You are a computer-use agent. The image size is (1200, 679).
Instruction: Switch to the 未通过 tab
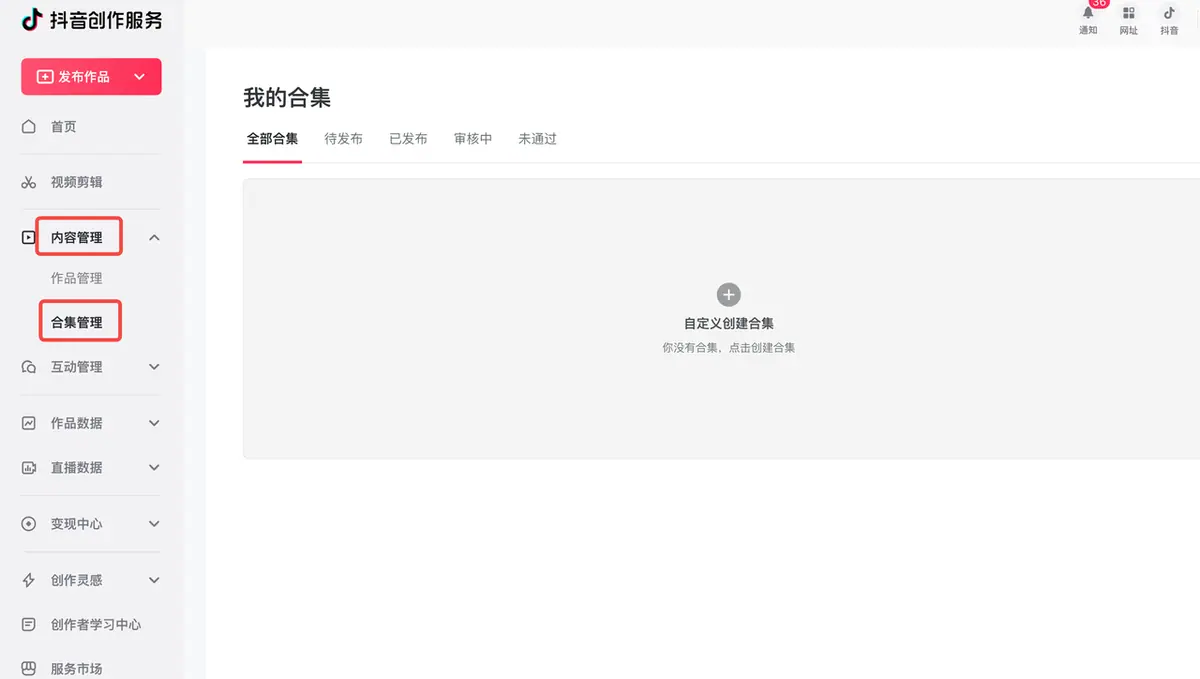coord(537,139)
